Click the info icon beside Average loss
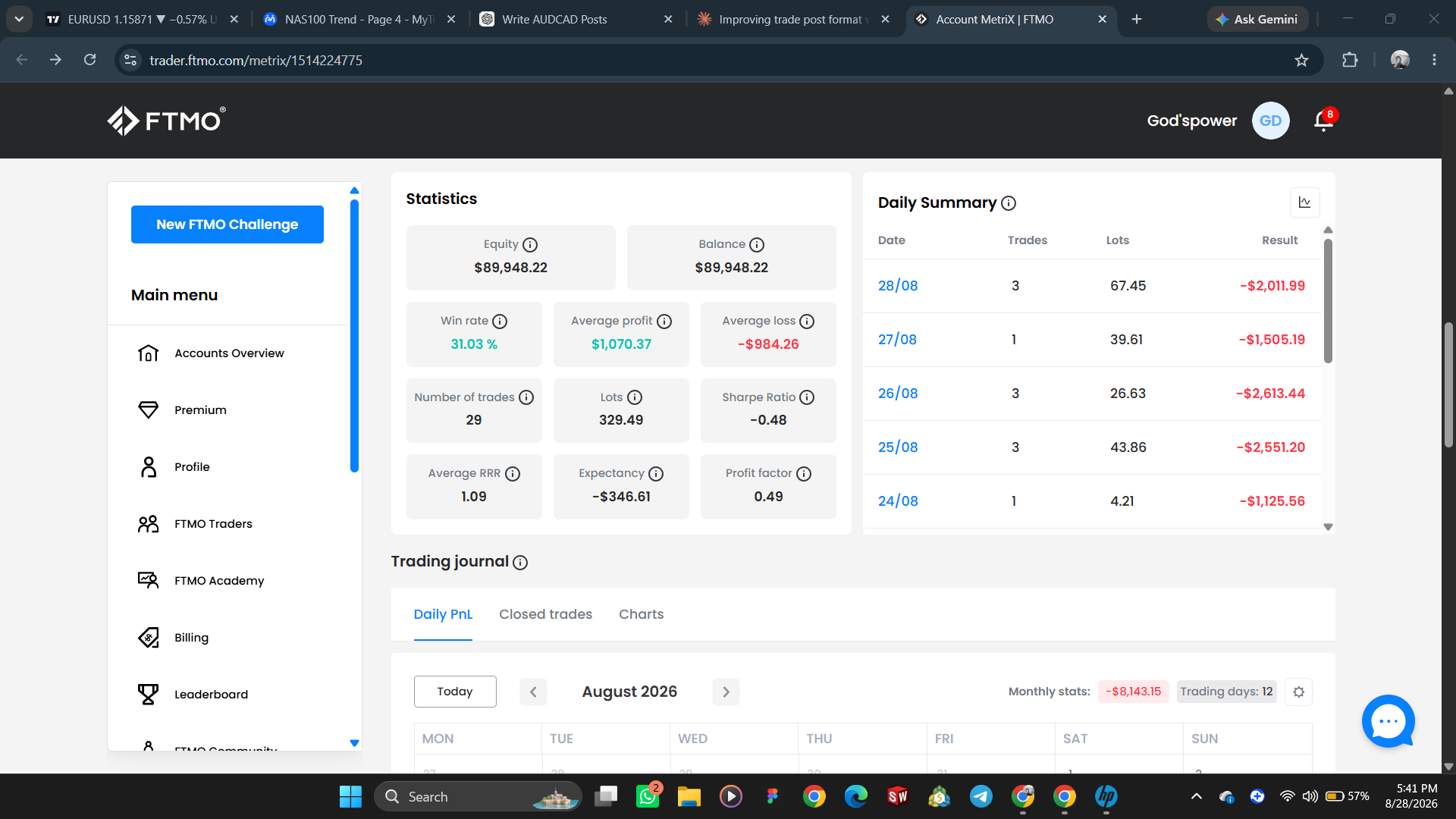 click(x=807, y=322)
